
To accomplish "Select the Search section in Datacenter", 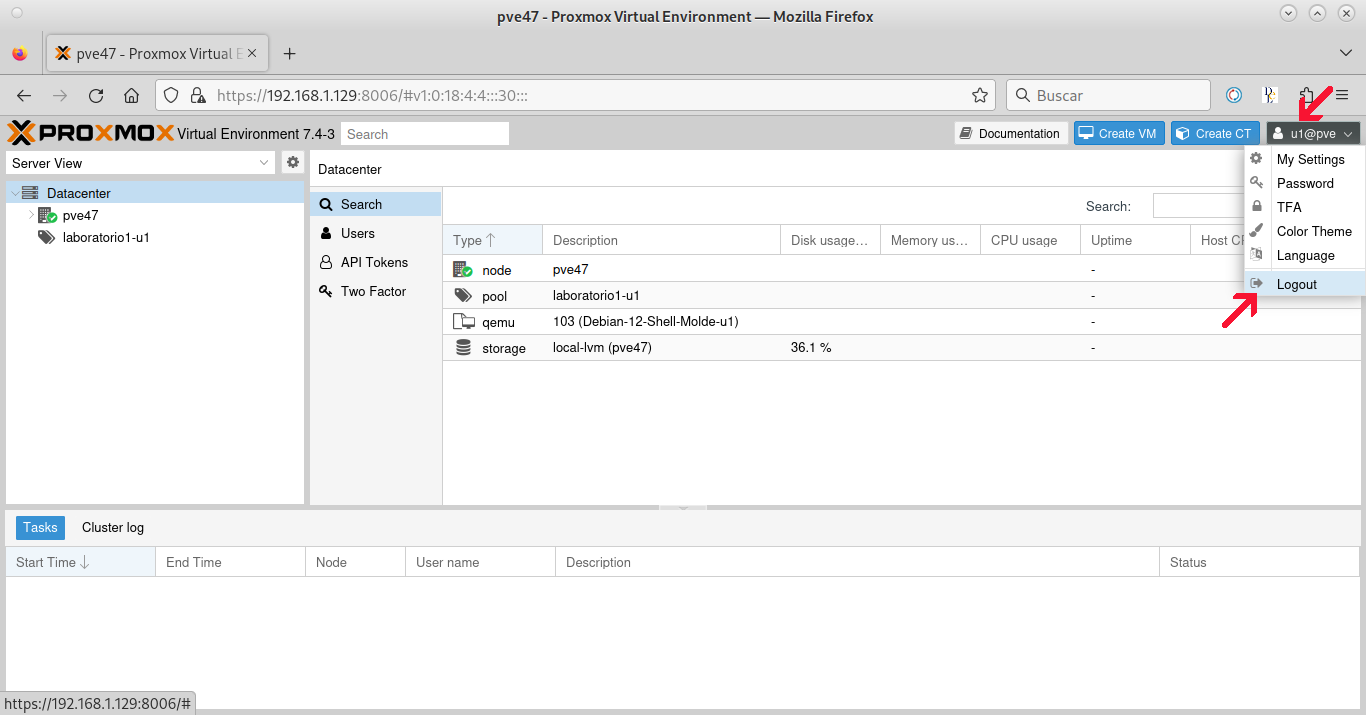I will click(x=375, y=204).
